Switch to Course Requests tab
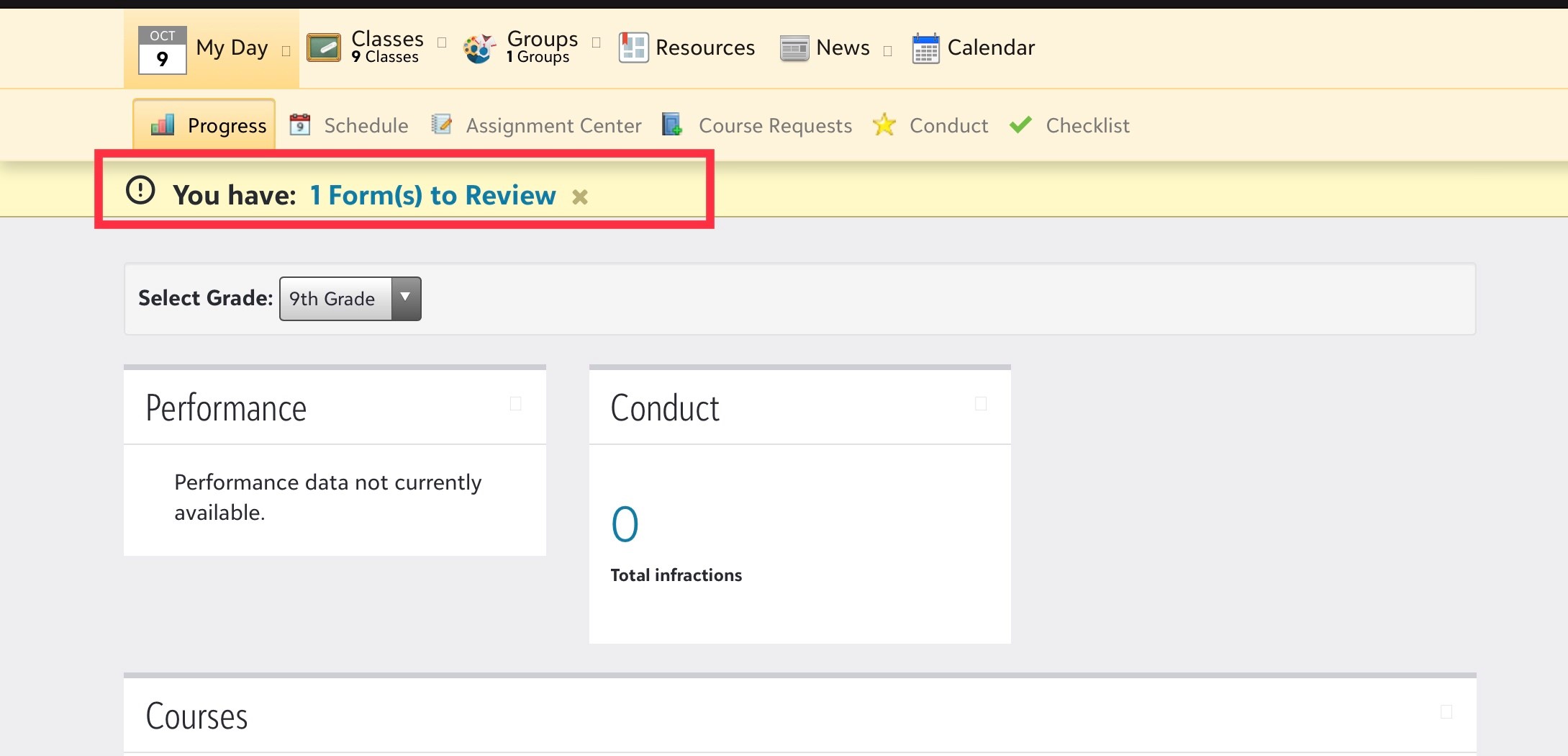This screenshot has height=756, width=1568. click(775, 125)
